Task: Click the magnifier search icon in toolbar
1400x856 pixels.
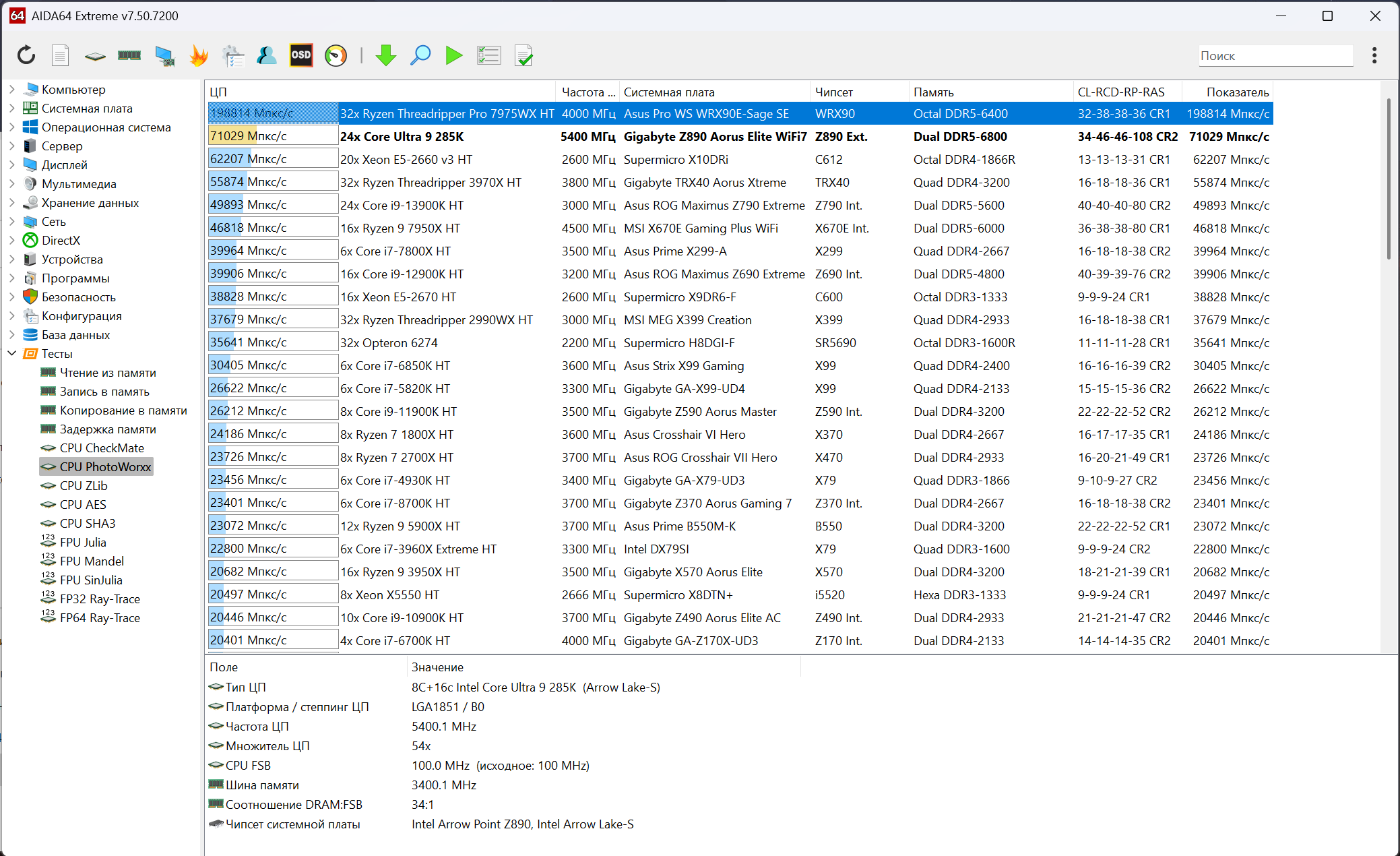Action: [420, 55]
